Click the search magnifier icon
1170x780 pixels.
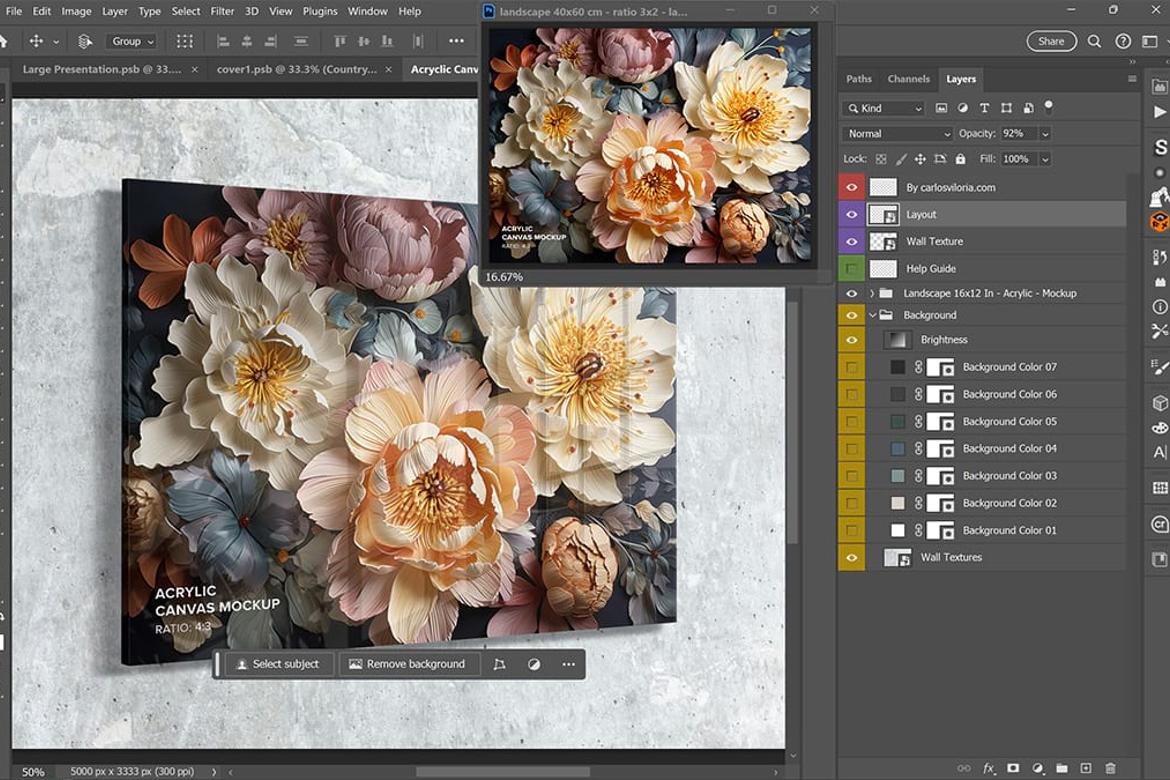pos(1094,41)
